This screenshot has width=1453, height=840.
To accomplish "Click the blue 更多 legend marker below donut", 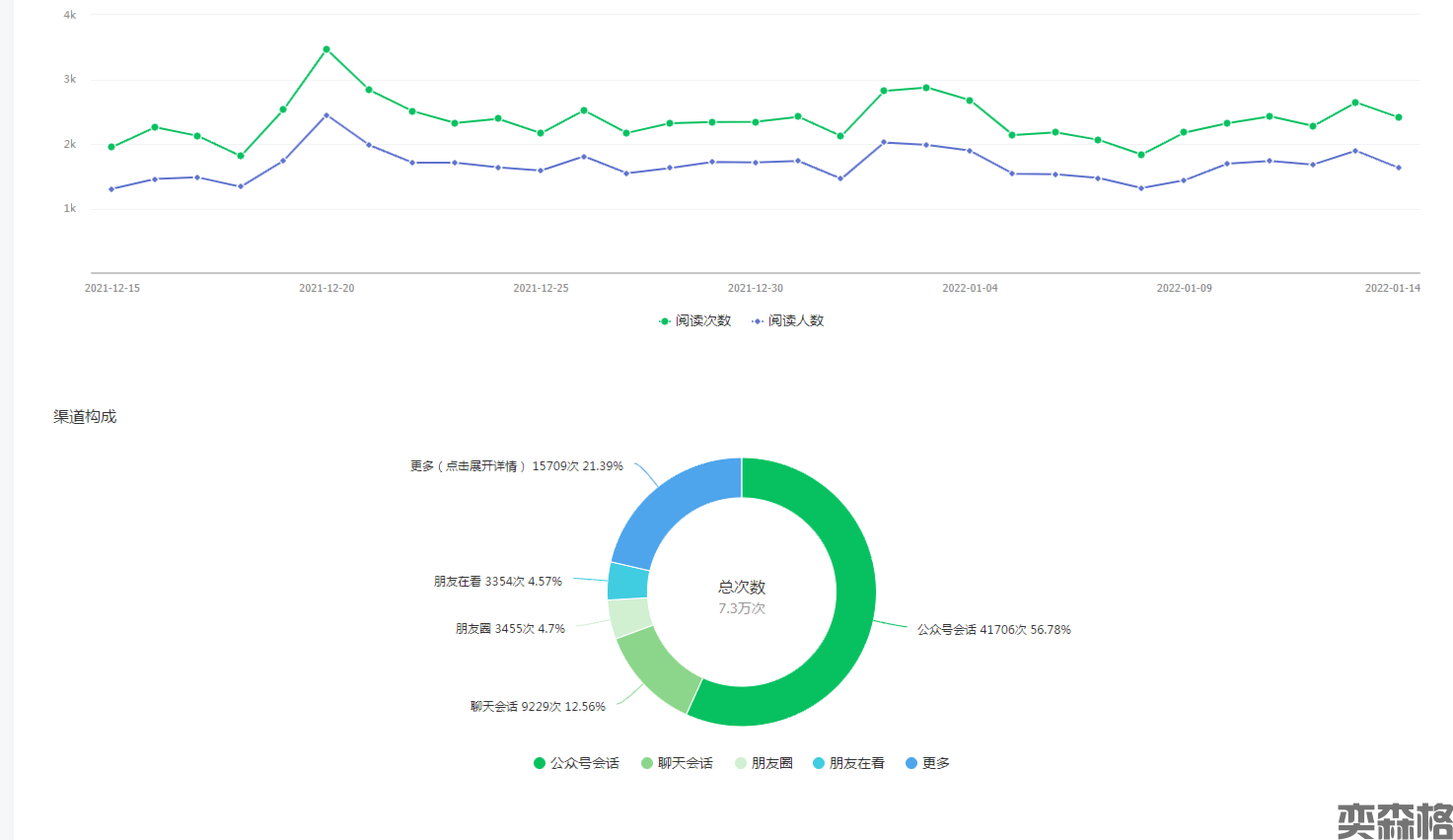I will coord(911,763).
